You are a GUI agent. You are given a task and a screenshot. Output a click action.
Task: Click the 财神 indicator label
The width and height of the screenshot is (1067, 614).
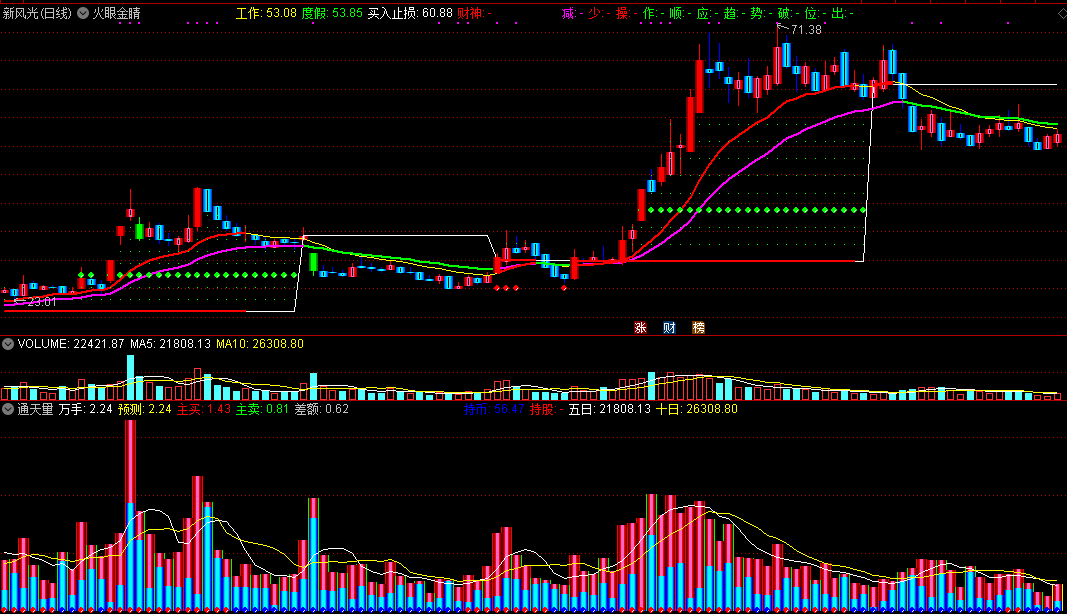(474, 13)
